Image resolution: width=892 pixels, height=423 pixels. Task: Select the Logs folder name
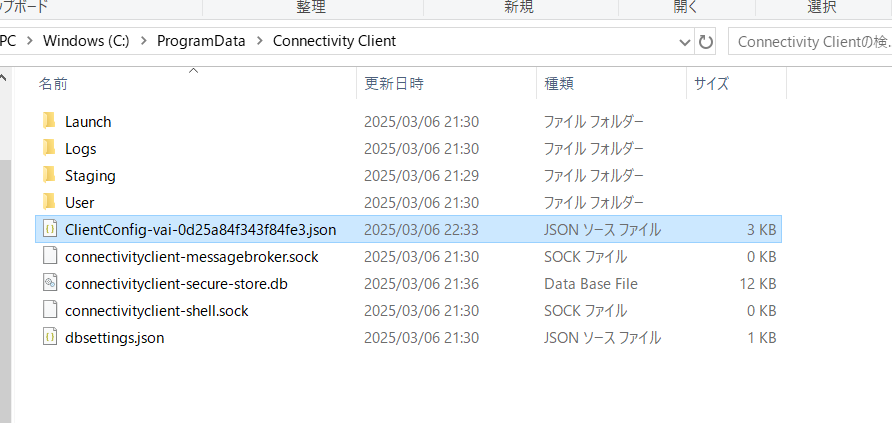pyautogui.click(x=81, y=149)
